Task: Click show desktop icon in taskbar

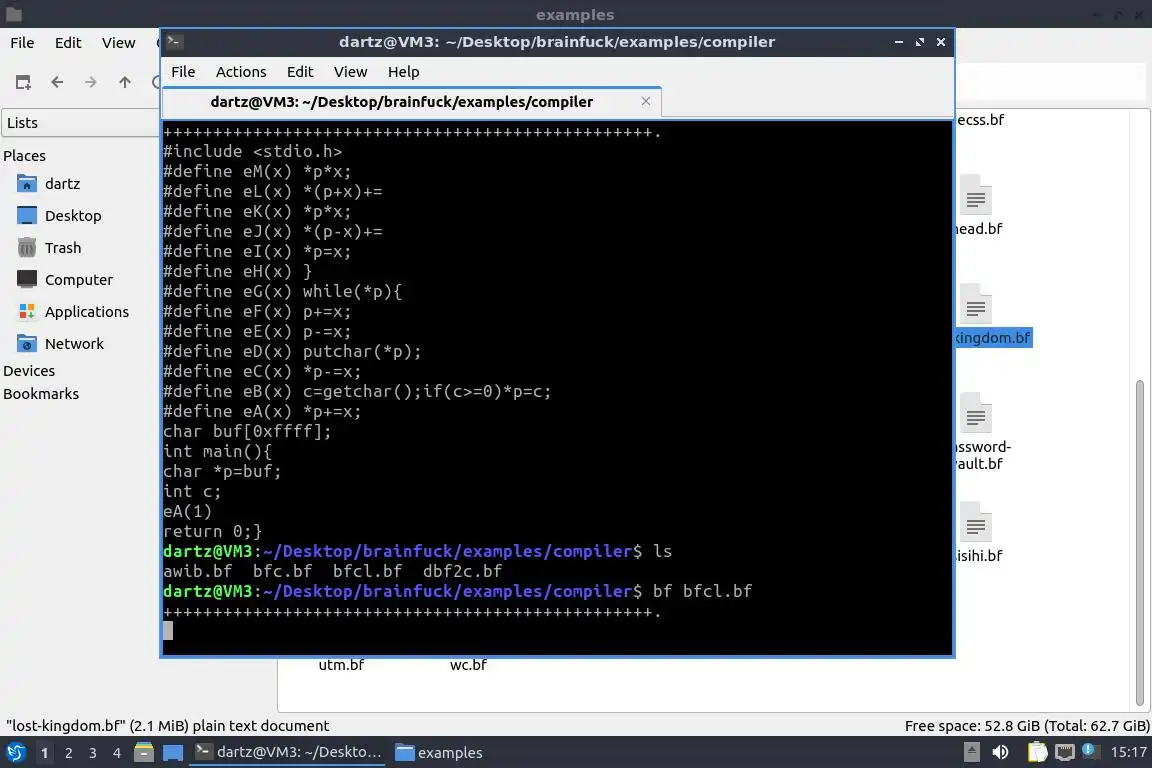Action: (173, 753)
